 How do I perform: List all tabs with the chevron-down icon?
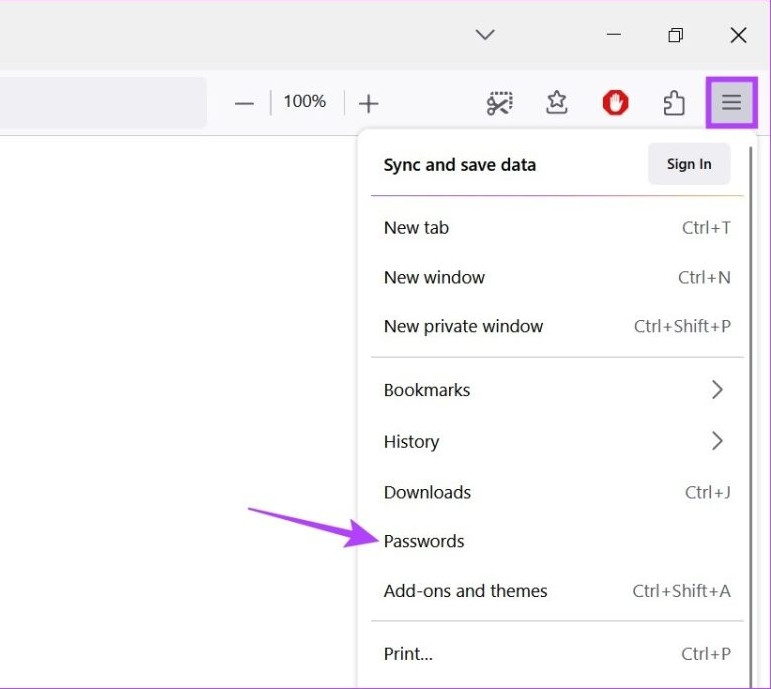pyautogui.click(x=485, y=34)
